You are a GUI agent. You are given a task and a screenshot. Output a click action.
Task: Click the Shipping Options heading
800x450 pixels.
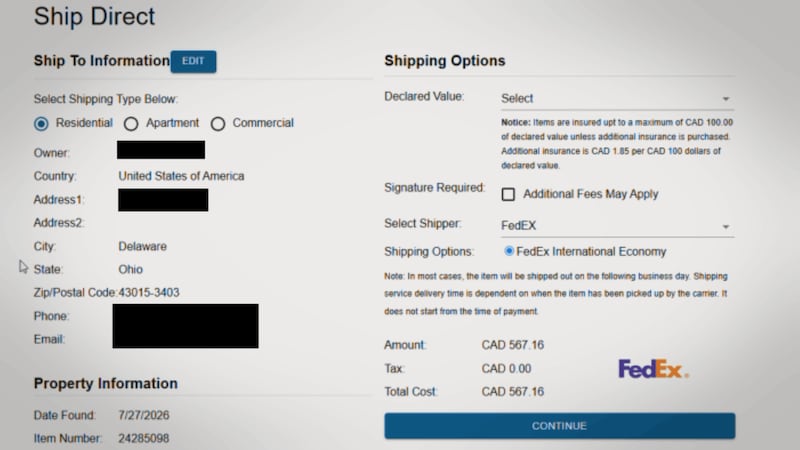click(445, 61)
